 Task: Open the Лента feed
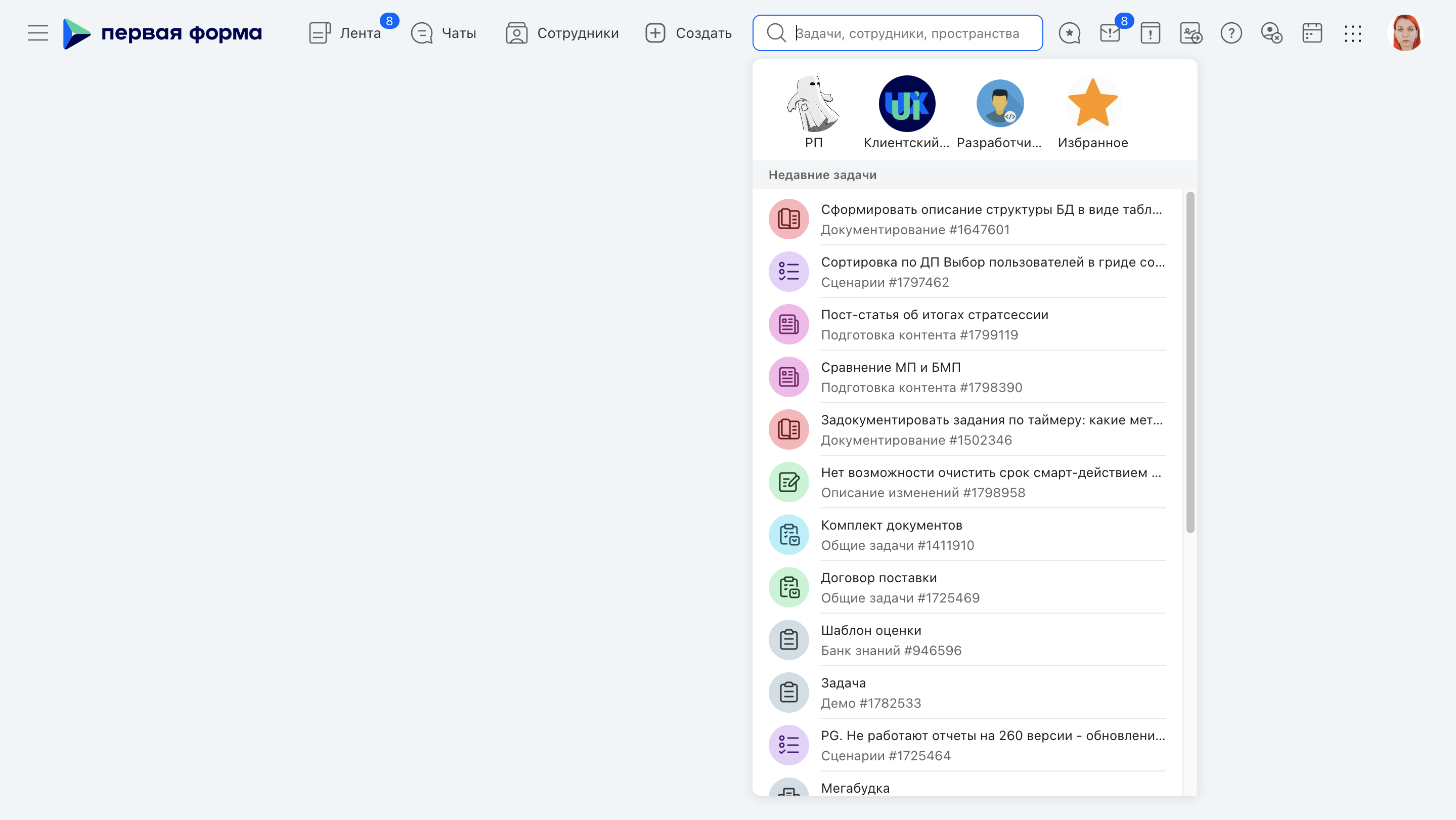tap(345, 33)
